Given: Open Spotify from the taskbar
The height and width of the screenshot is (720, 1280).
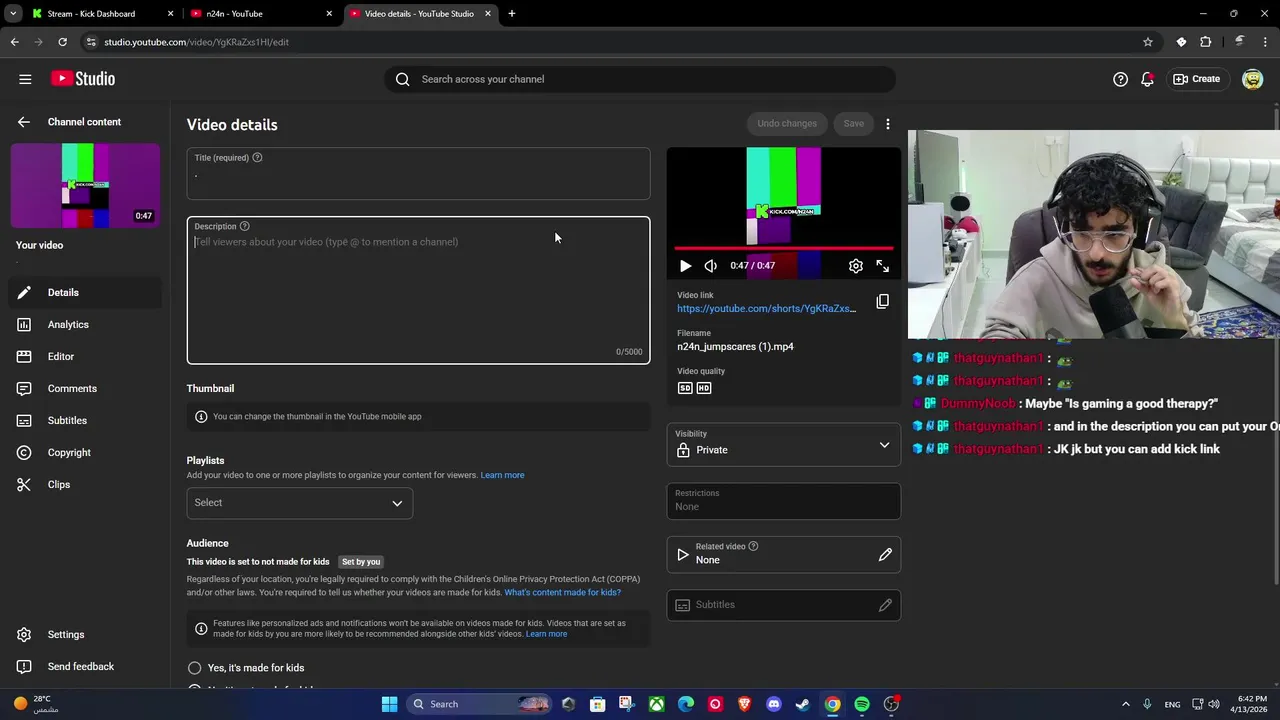Looking at the screenshot, I should [862, 704].
